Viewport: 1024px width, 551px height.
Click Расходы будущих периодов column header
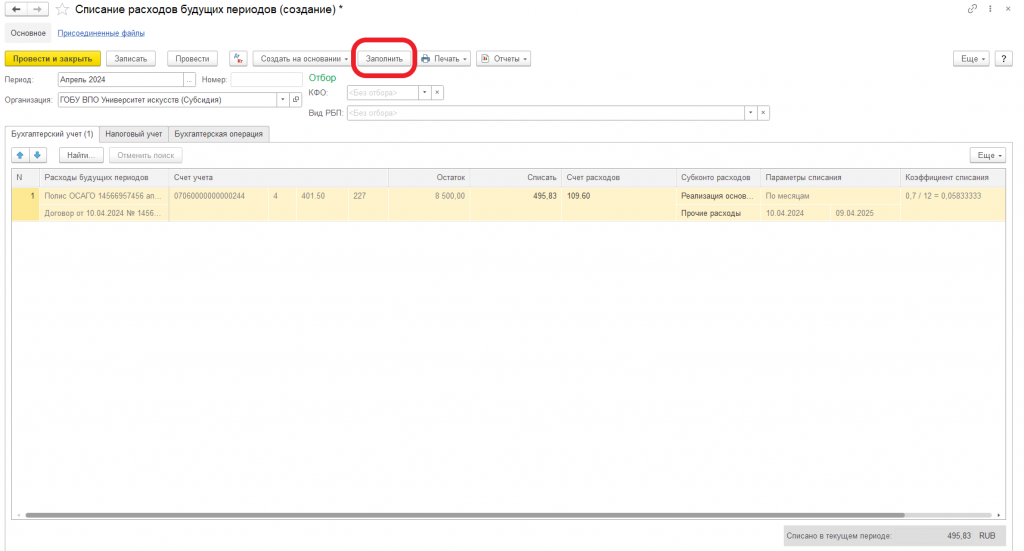tap(104, 178)
